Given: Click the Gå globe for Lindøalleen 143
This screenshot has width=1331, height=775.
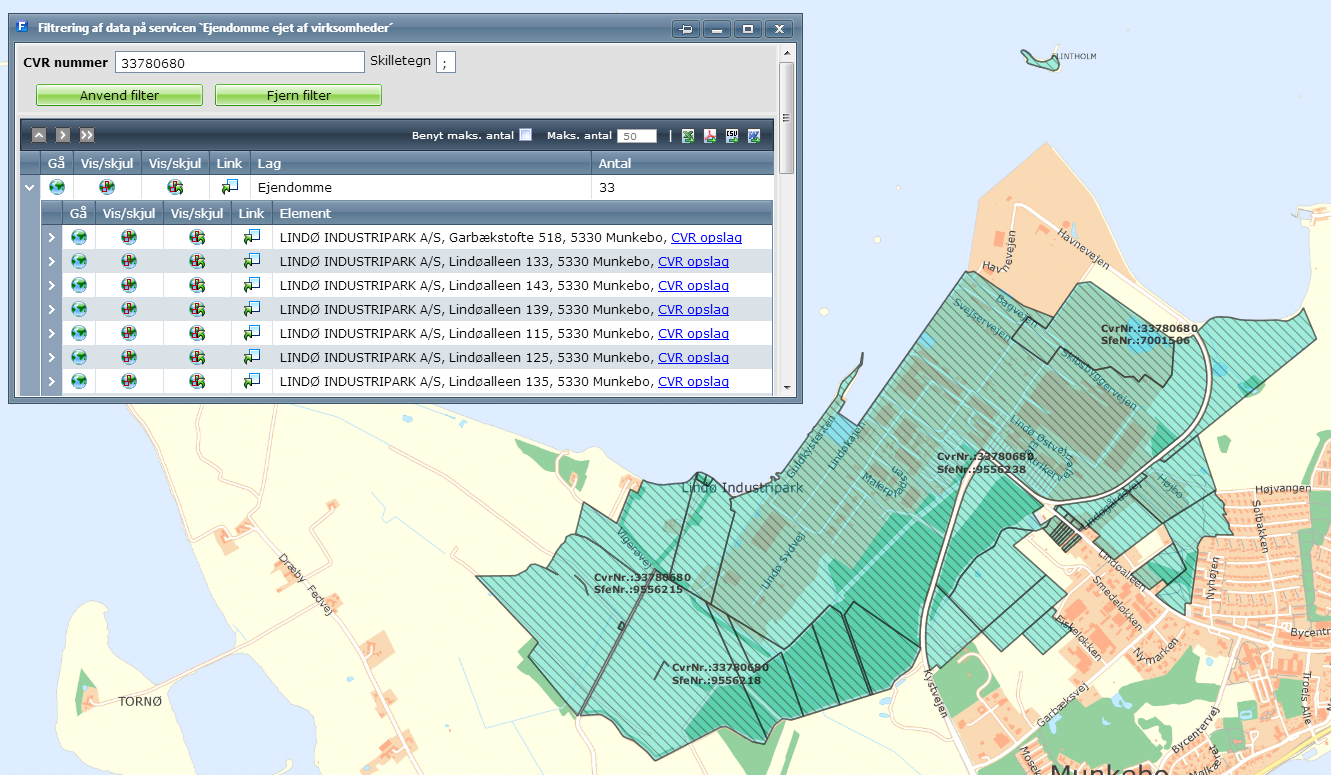Looking at the screenshot, I should pyautogui.click(x=79, y=285).
